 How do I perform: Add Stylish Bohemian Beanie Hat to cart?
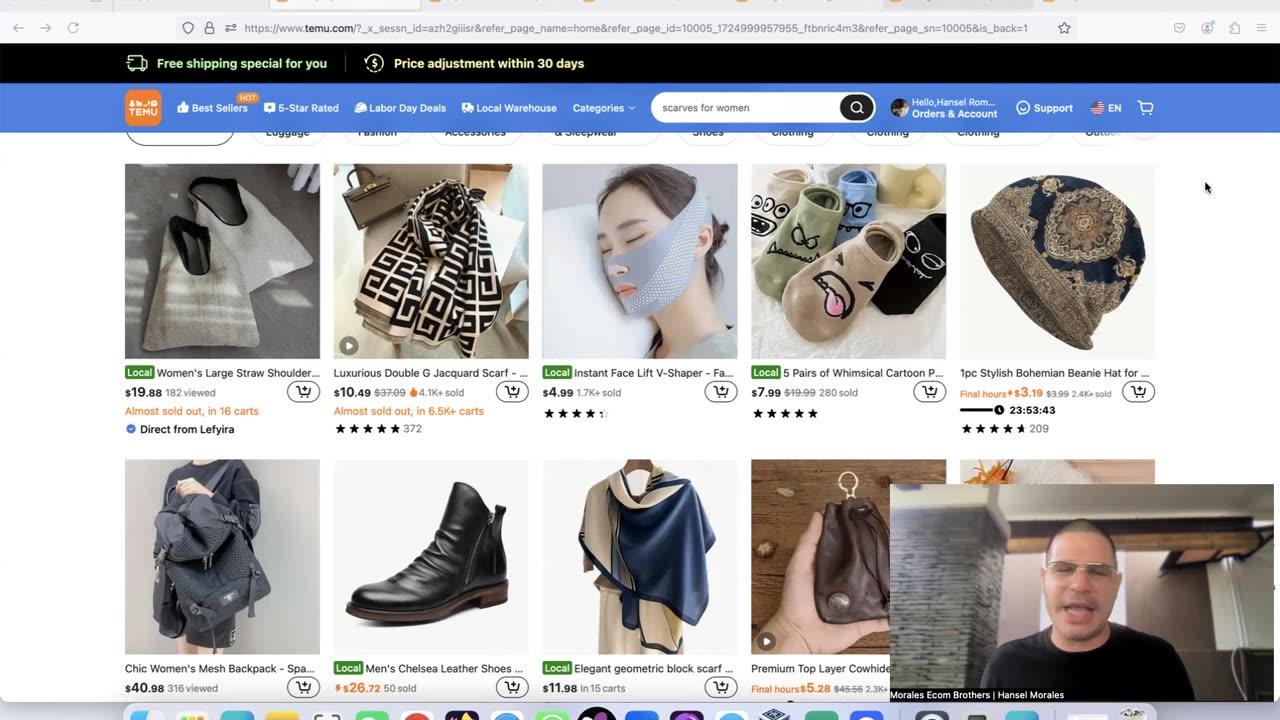tap(1139, 392)
